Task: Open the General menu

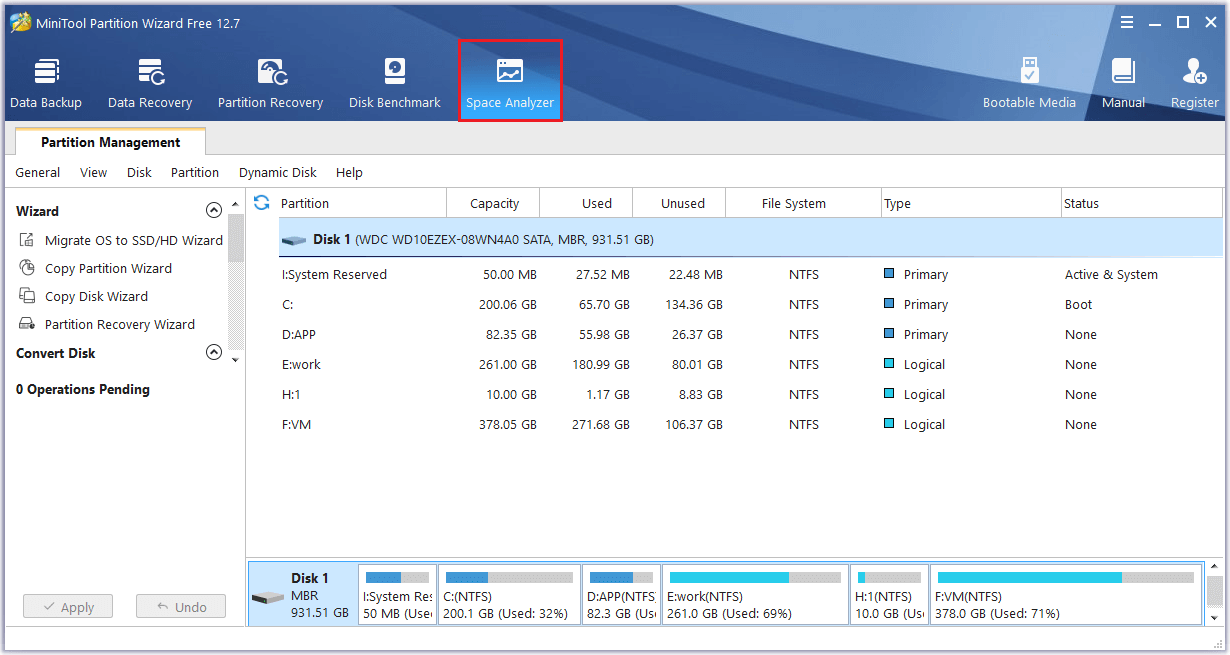Action: point(38,172)
